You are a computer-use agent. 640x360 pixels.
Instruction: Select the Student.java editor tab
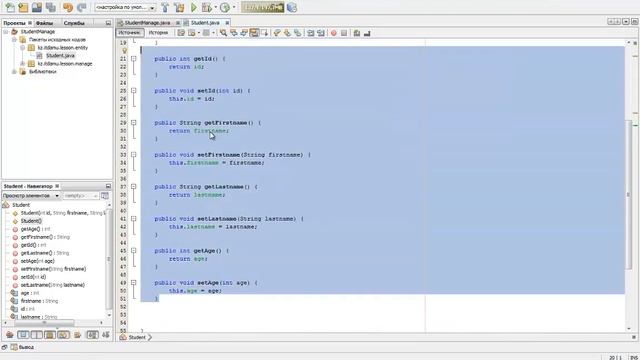click(205, 23)
